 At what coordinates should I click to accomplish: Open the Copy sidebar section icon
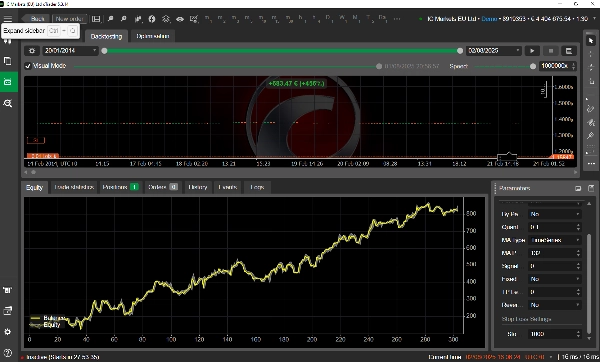pos(8,61)
